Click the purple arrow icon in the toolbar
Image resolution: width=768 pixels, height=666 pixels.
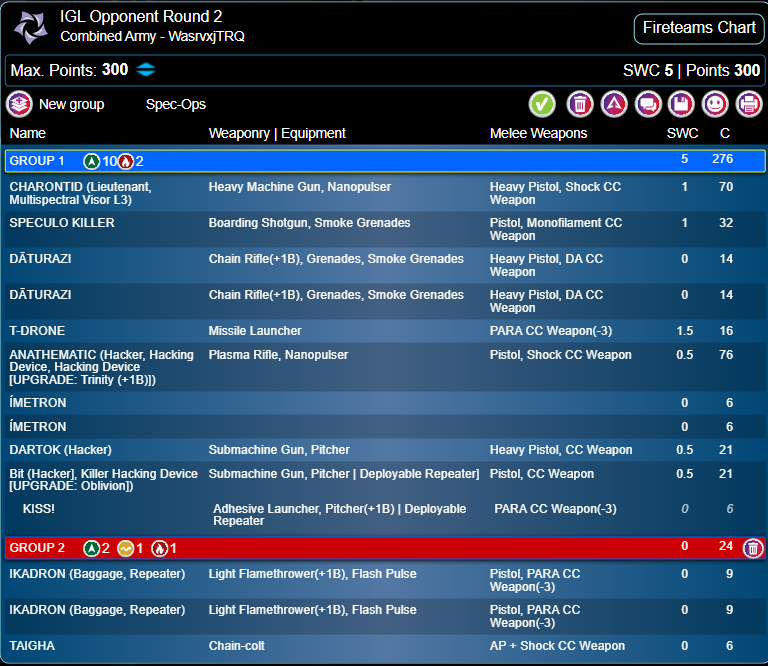[613, 104]
